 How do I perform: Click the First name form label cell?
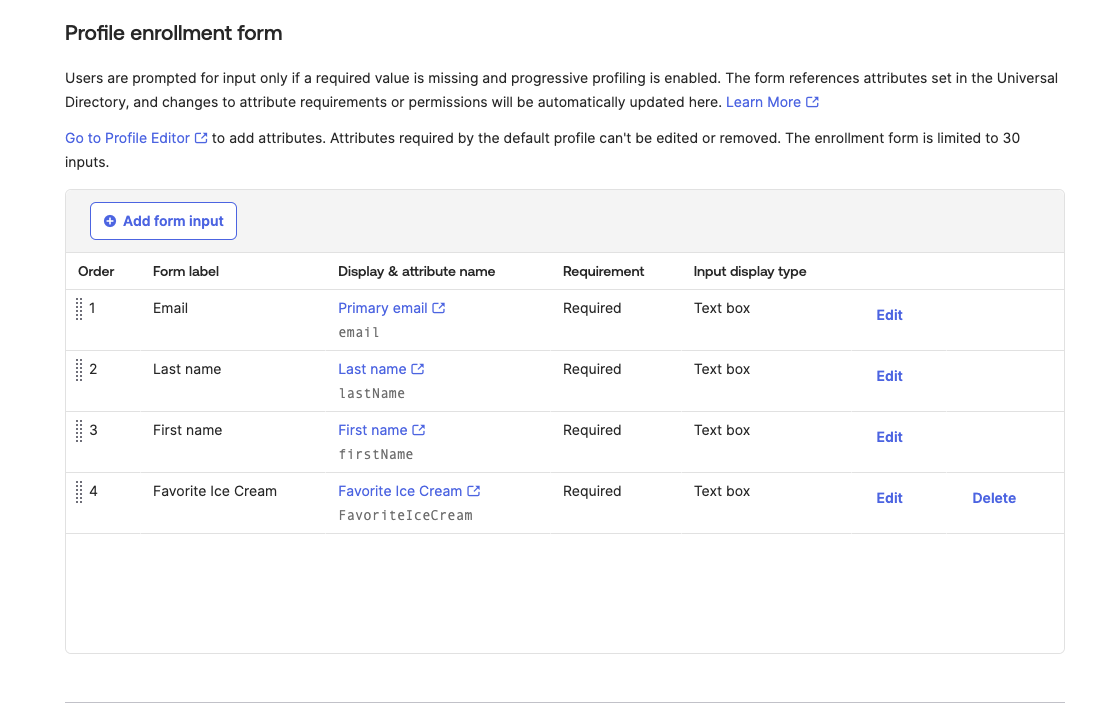tap(188, 430)
